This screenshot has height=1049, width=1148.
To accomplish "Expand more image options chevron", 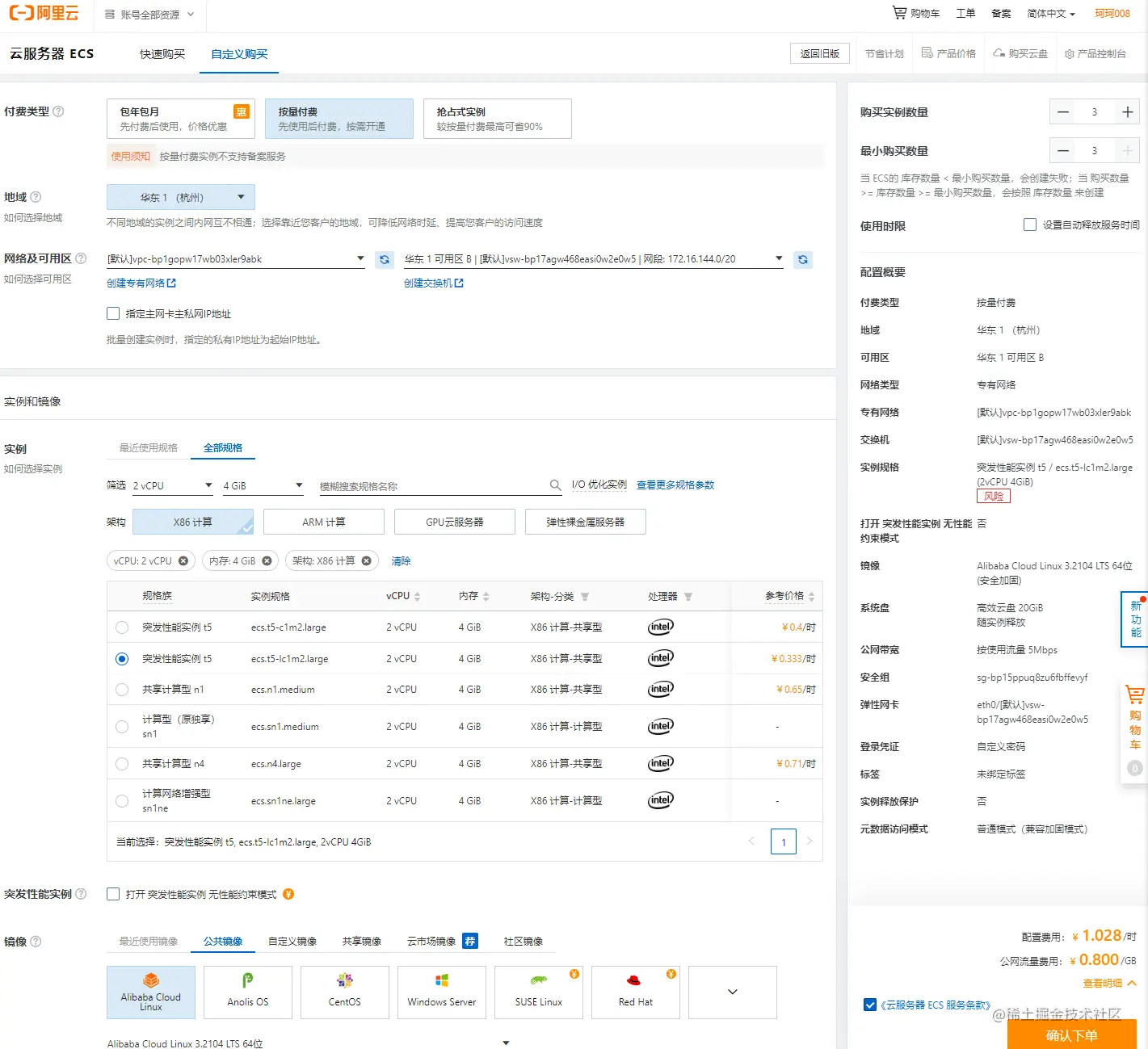I will click(733, 992).
